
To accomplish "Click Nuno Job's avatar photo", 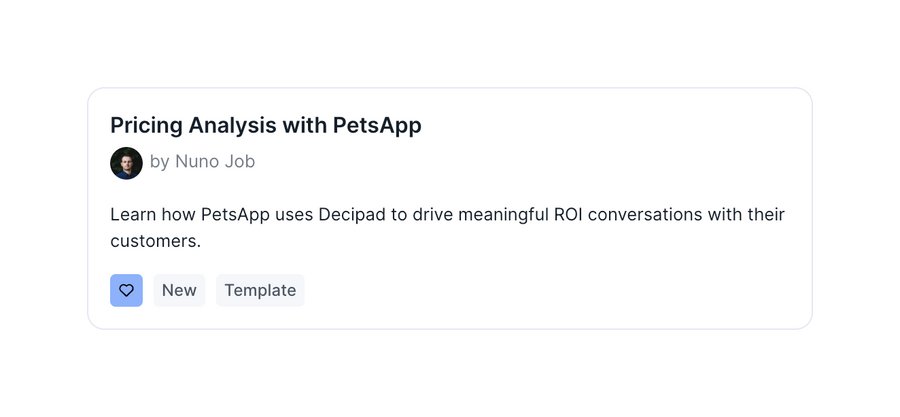I will (126, 162).
